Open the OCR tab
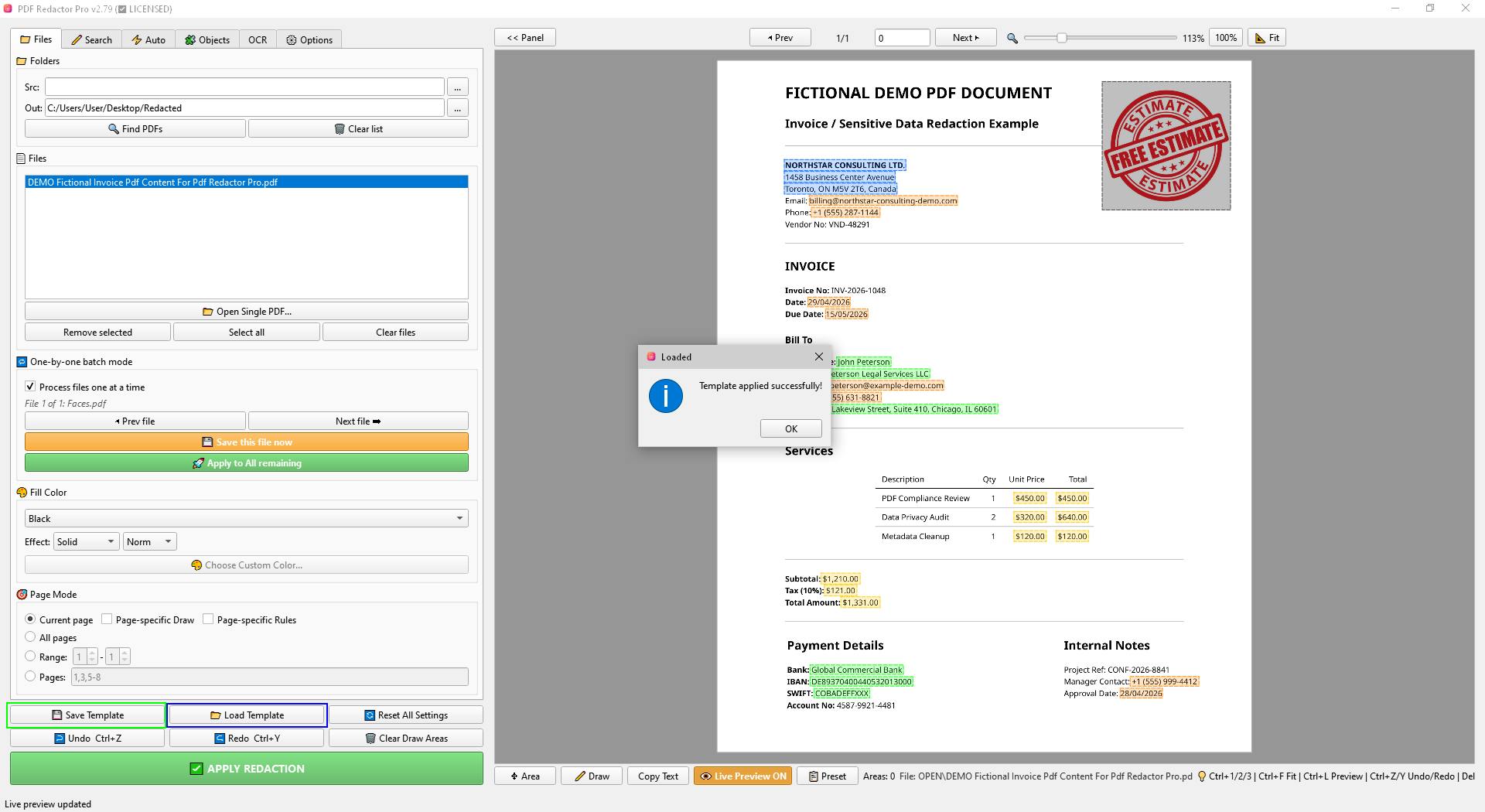1485x812 pixels. click(x=258, y=40)
